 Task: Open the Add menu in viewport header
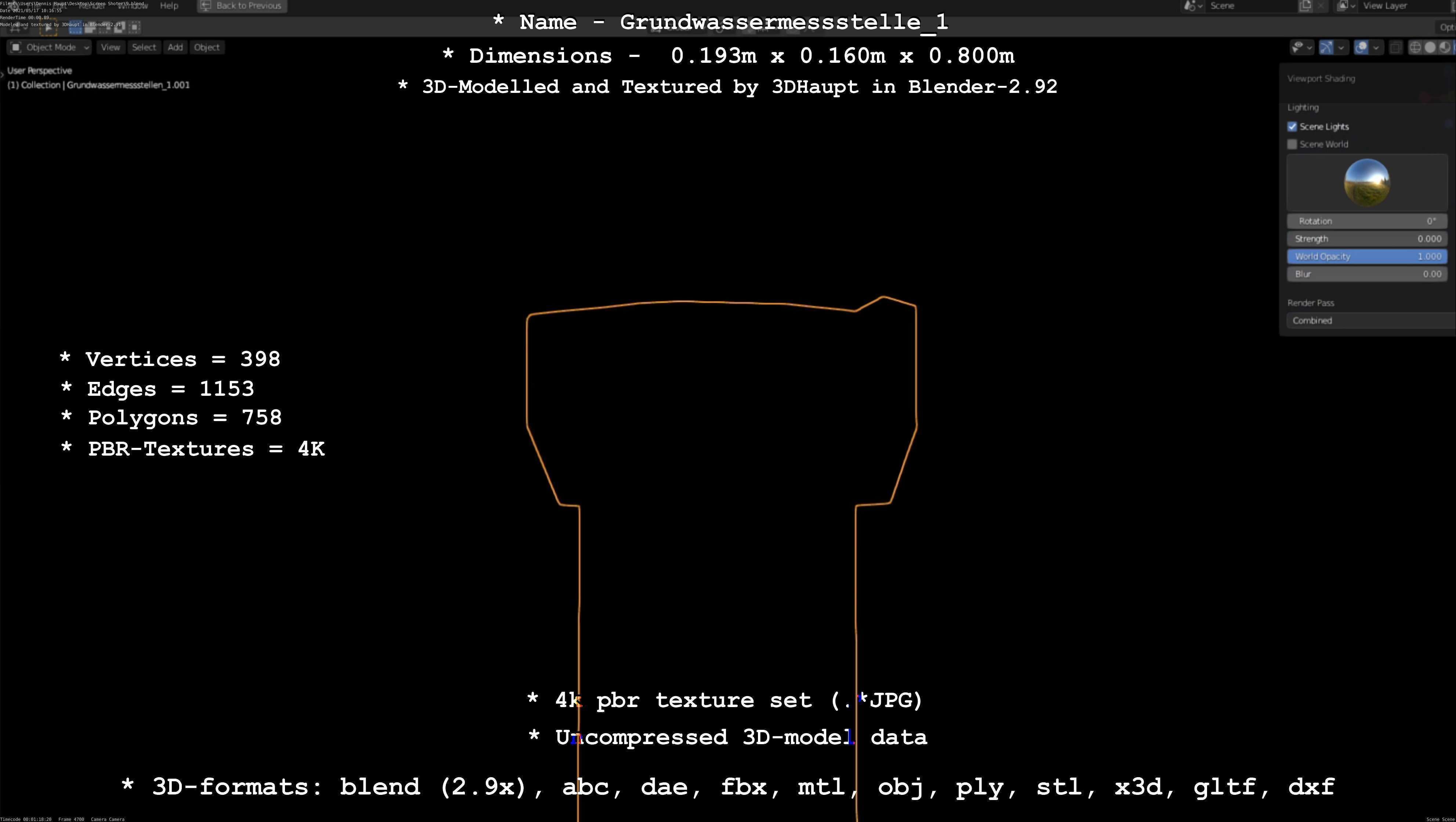click(175, 47)
